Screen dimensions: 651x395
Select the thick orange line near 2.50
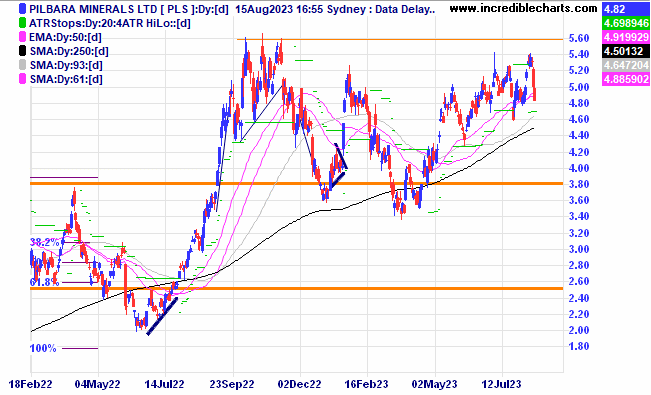(x=296, y=289)
